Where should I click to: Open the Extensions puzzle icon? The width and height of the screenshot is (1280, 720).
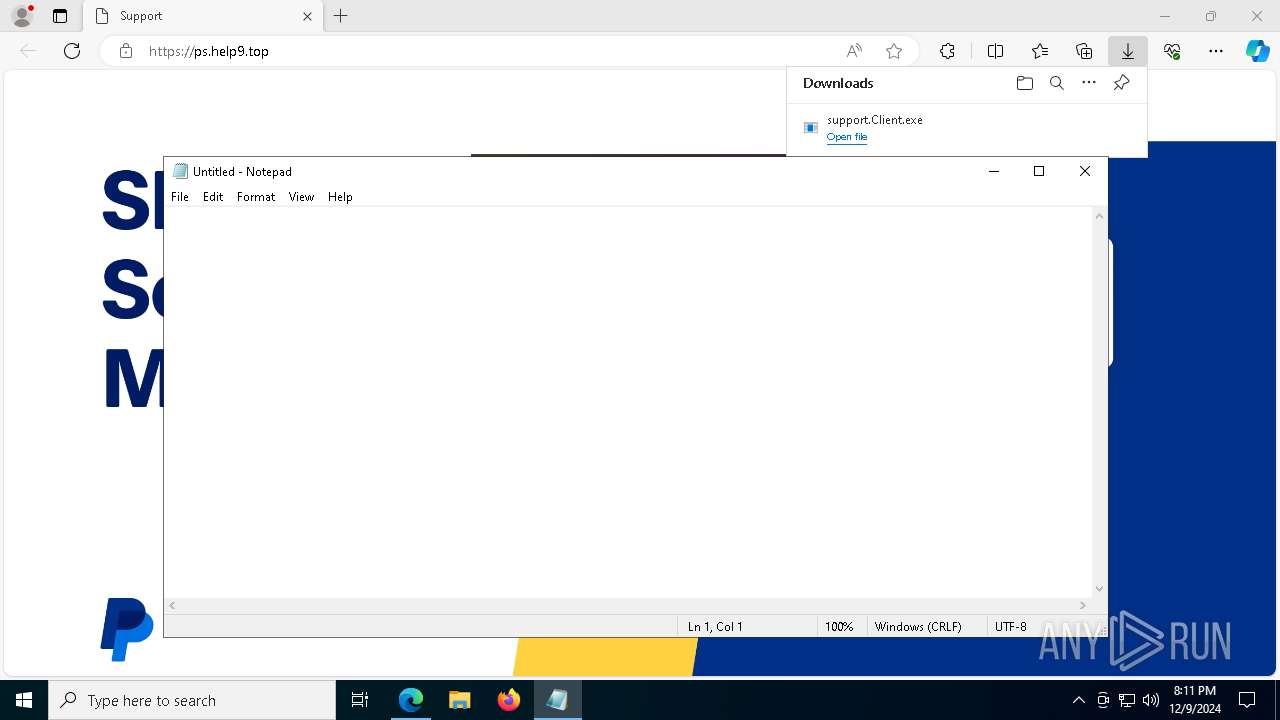coord(947,51)
